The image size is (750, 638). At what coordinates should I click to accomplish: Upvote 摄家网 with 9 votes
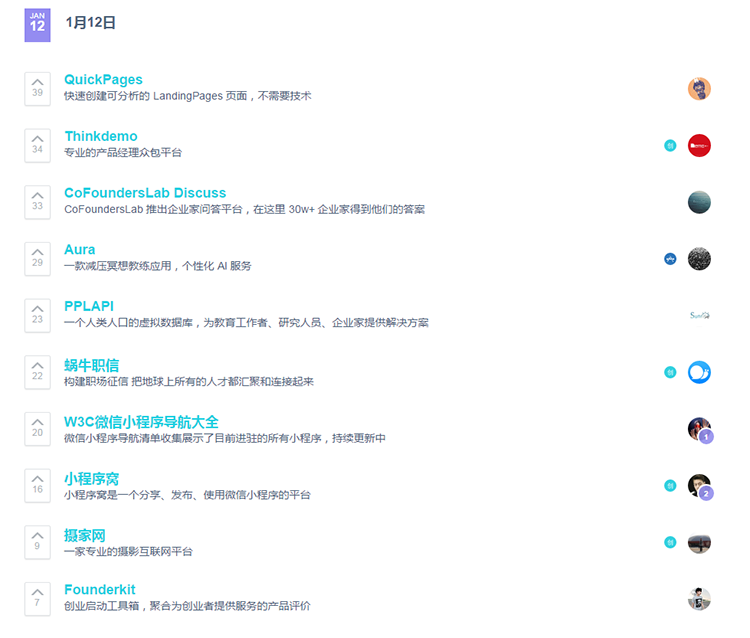coord(37,542)
